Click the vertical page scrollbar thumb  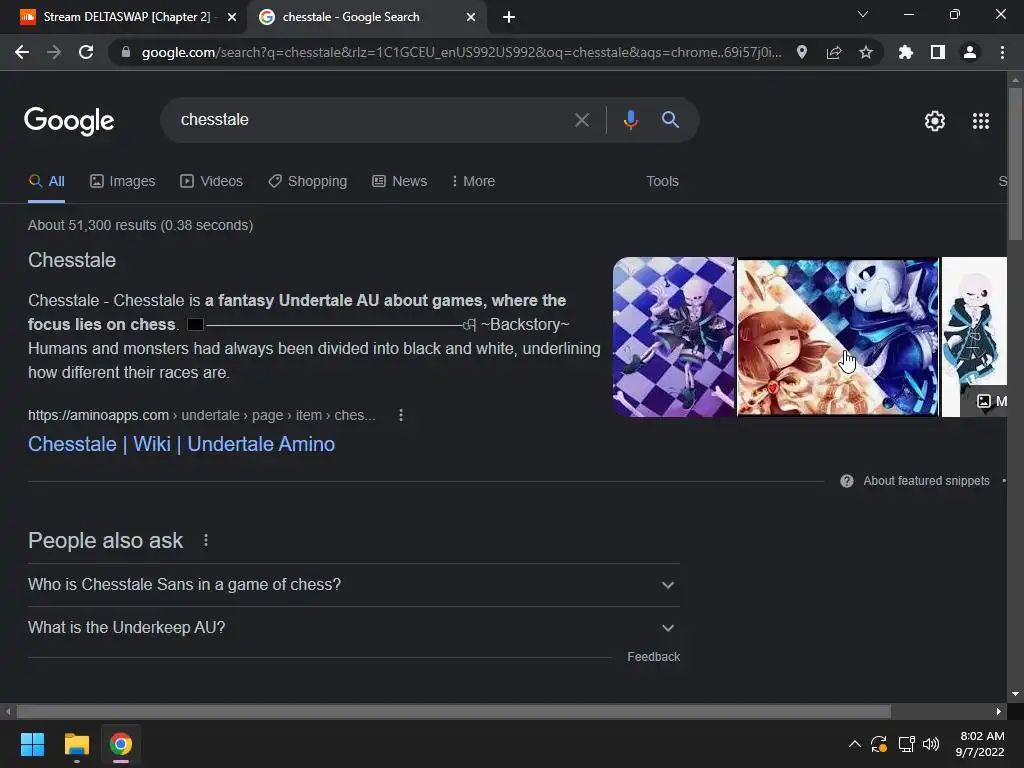point(1015,163)
